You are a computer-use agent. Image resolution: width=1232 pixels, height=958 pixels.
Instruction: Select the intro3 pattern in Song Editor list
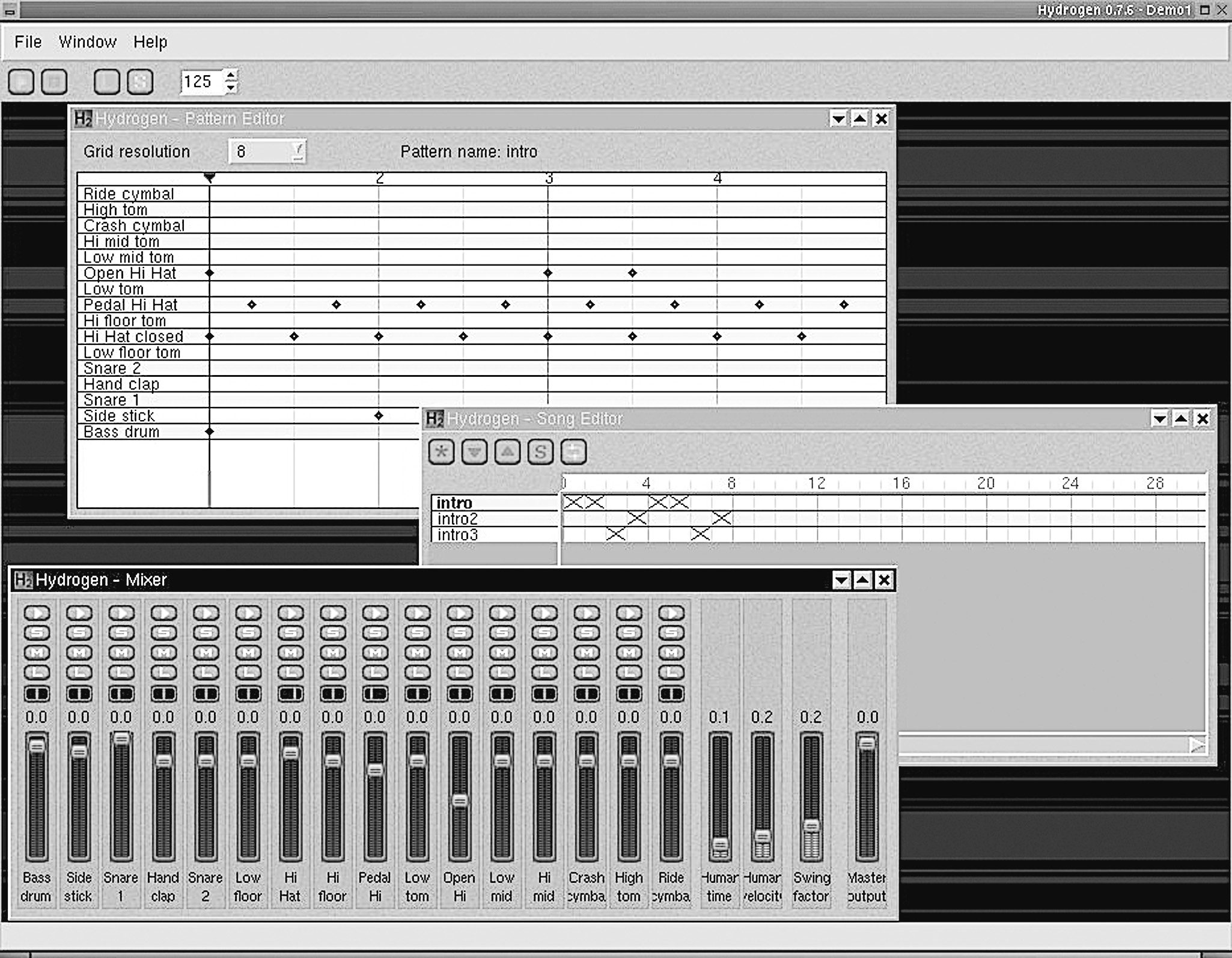(x=495, y=534)
